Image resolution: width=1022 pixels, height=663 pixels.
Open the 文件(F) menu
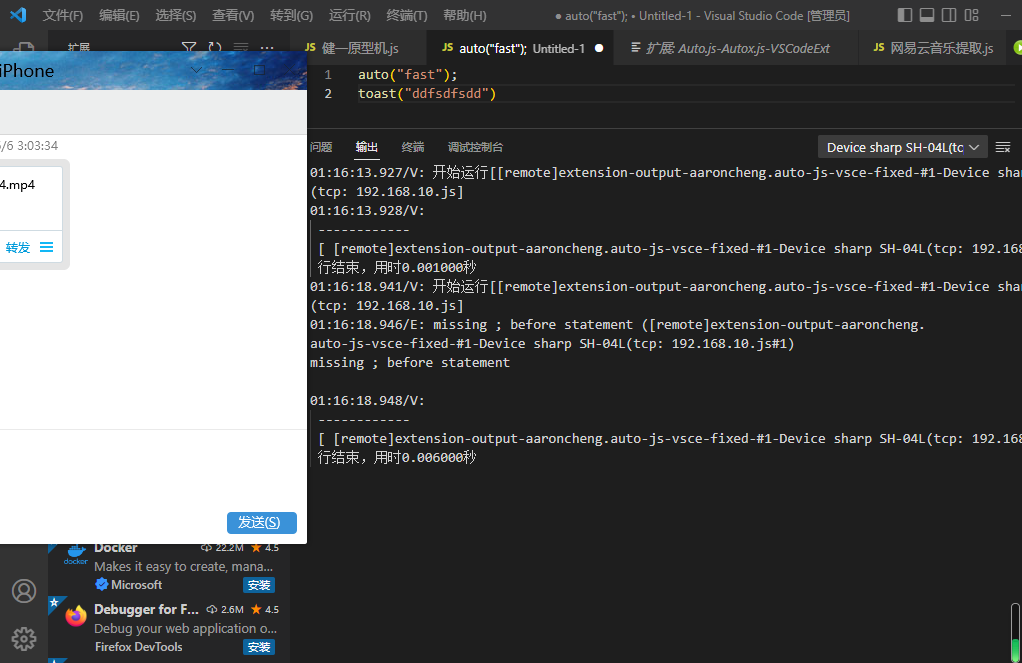pyautogui.click(x=63, y=15)
